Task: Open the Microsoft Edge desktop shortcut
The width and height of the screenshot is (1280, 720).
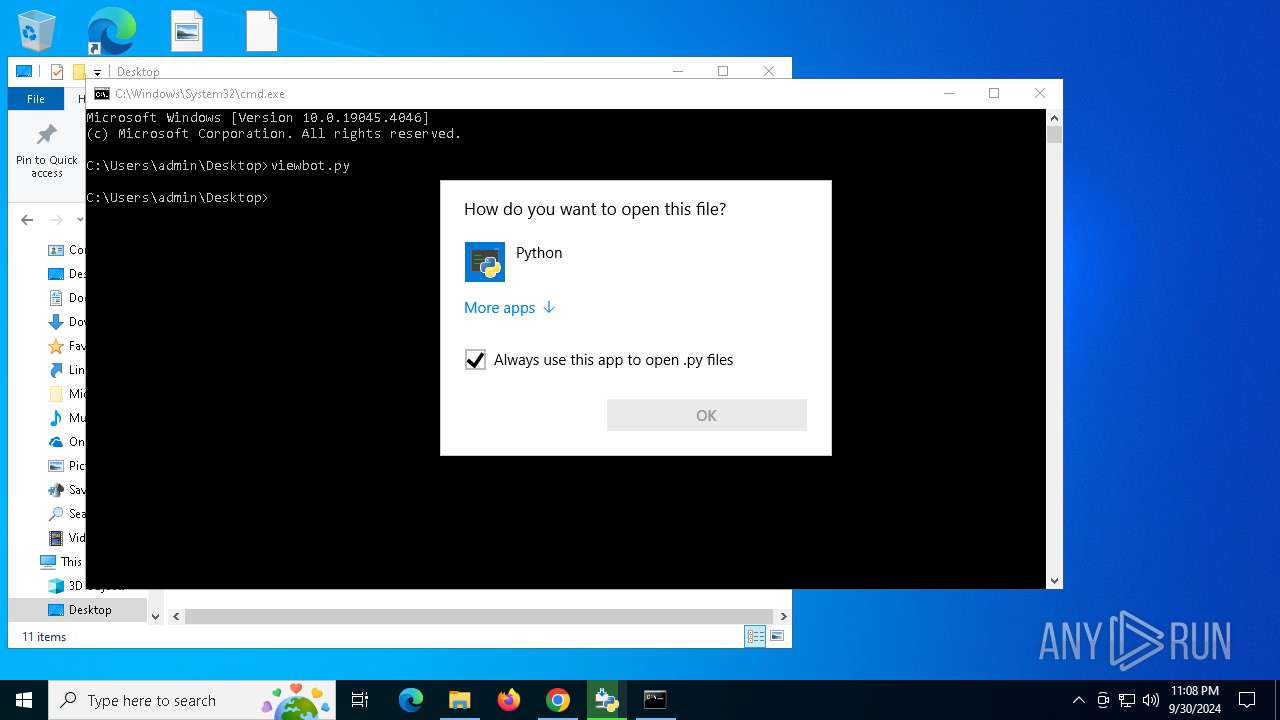Action: point(111,30)
